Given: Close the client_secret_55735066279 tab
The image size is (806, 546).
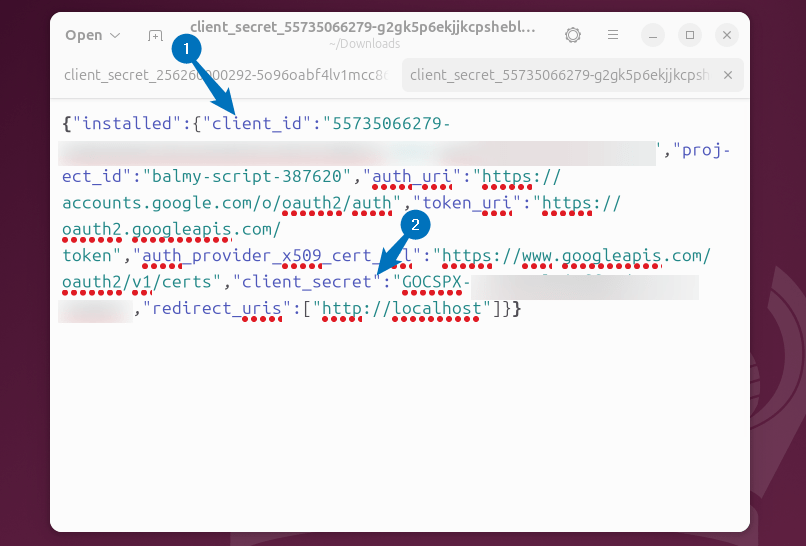Looking at the screenshot, I should [x=728, y=75].
